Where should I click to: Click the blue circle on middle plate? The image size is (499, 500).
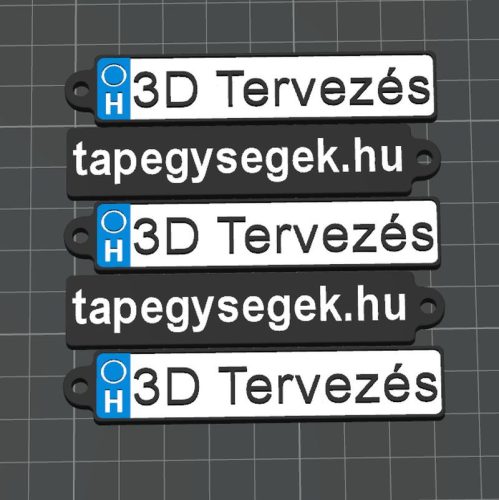point(113,221)
